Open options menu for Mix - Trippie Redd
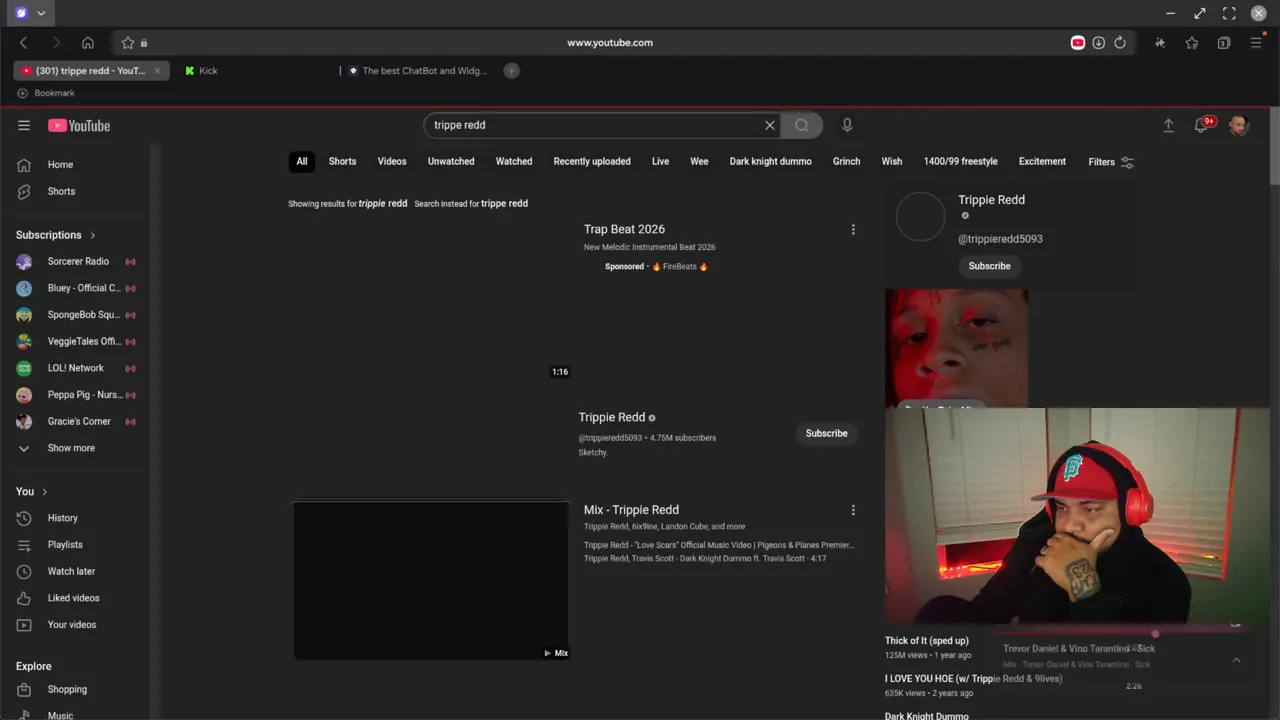Image resolution: width=1280 pixels, height=720 pixels. [853, 510]
